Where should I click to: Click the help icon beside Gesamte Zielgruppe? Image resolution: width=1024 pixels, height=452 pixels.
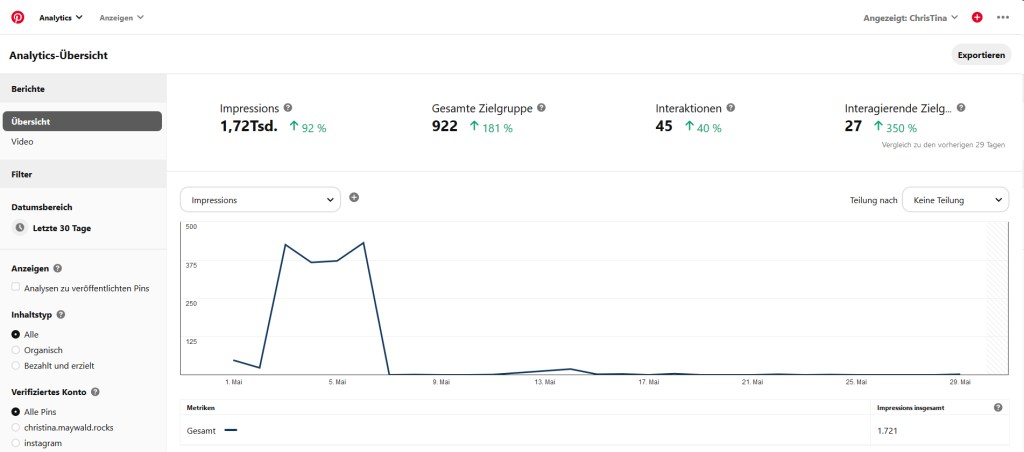coord(541,108)
